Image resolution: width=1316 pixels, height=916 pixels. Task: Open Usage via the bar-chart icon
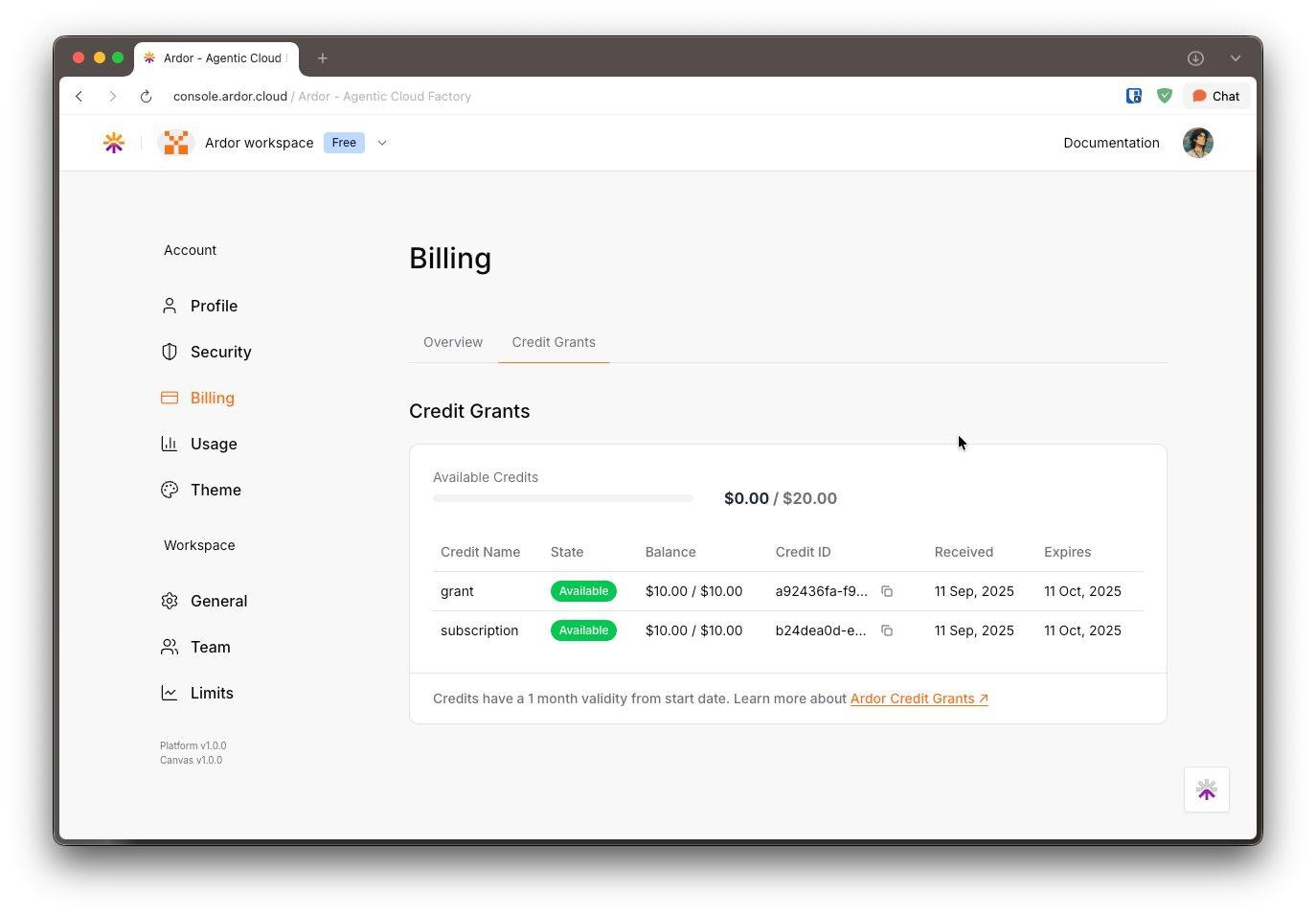170,443
